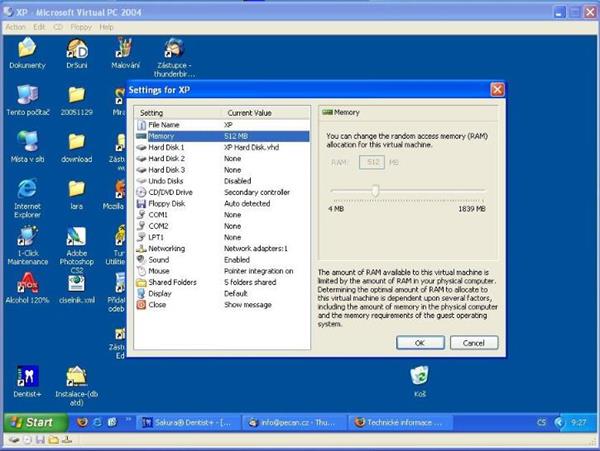Click the RAM slider thumb
This screenshot has width=600, height=451.
tap(375, 190)
